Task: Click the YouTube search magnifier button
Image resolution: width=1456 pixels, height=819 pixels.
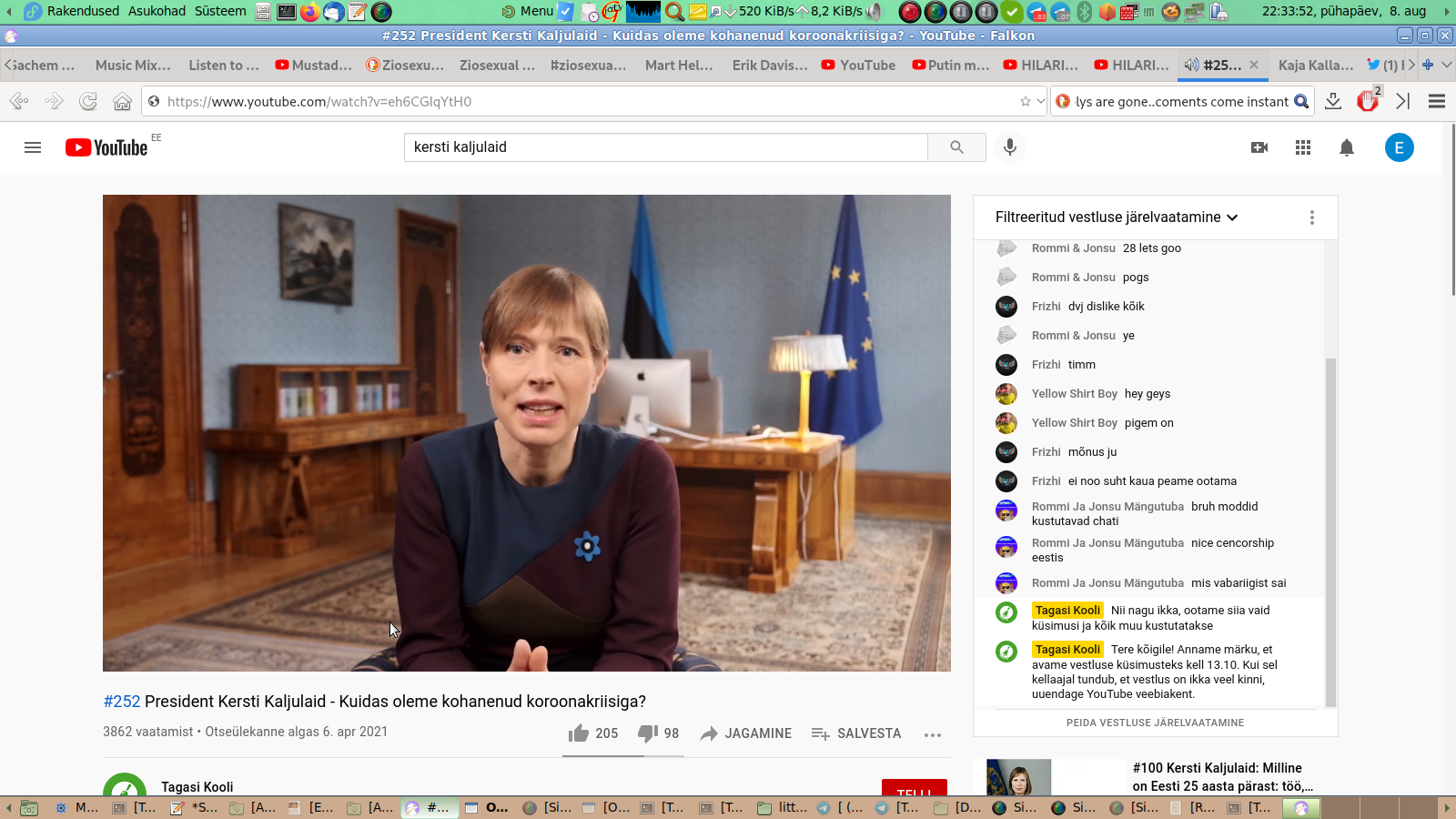Action: (956, 147)
